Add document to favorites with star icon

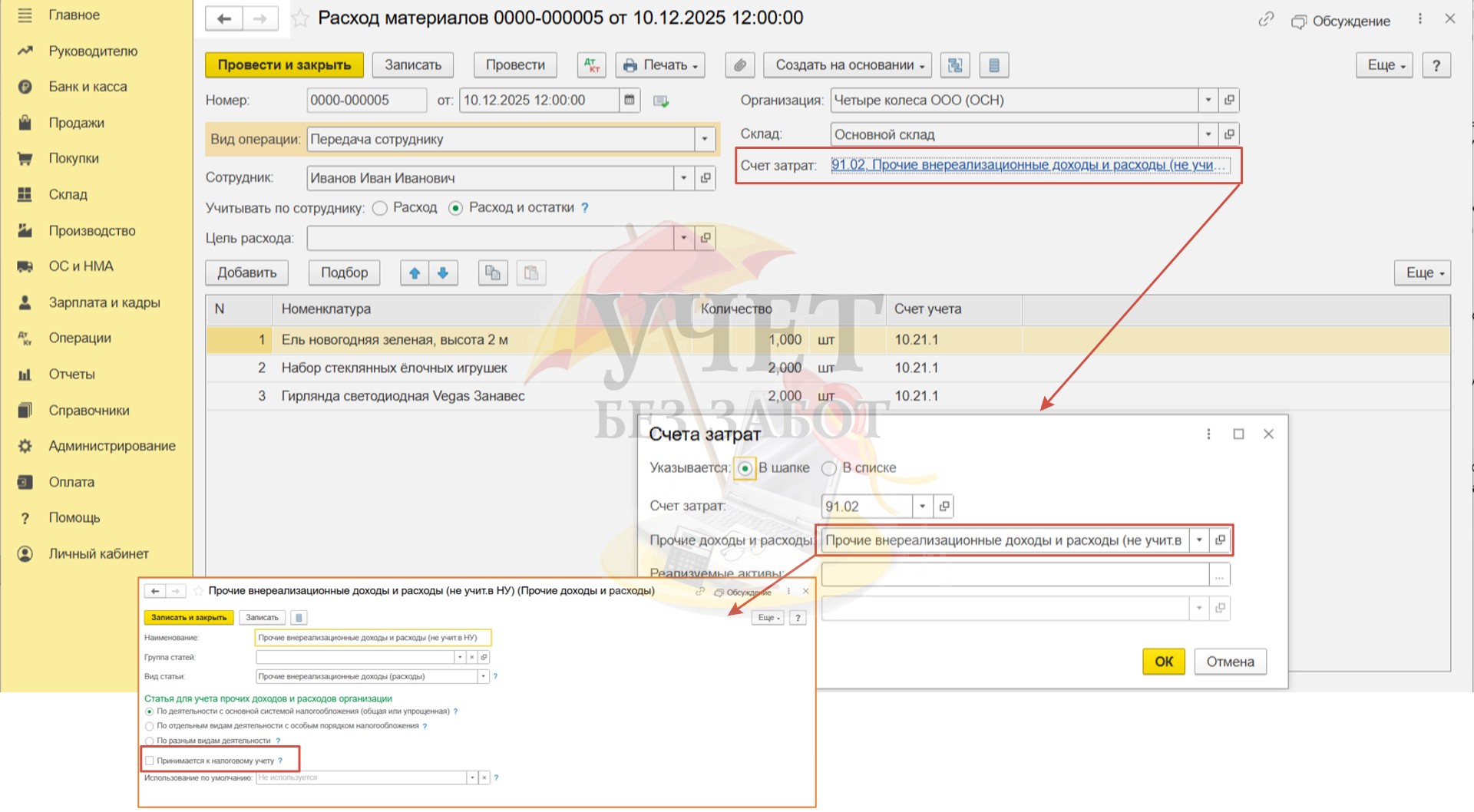pyautogui.click(x=301, y=18)
